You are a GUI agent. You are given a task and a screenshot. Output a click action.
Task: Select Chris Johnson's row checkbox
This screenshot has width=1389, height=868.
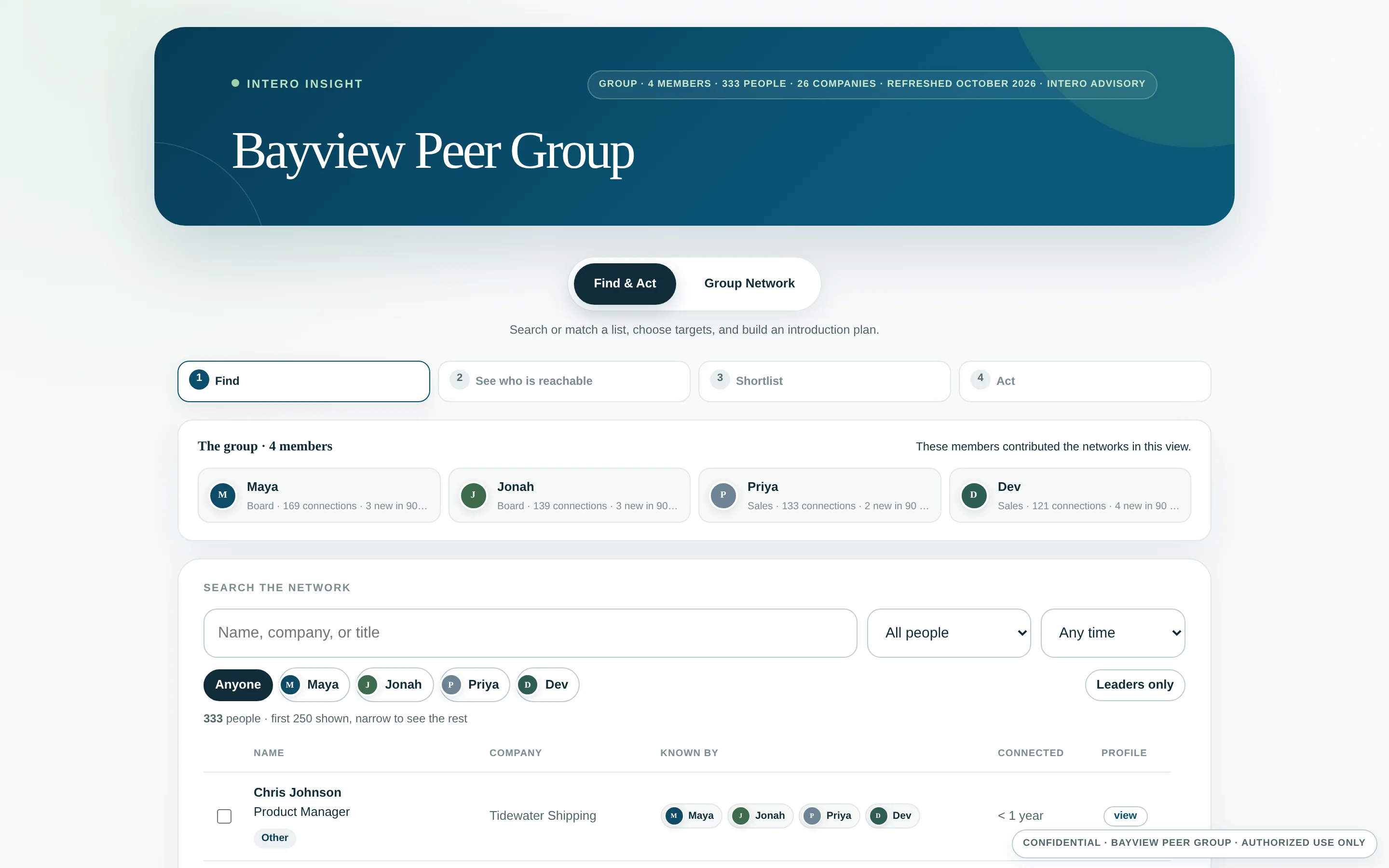(224, 816)
